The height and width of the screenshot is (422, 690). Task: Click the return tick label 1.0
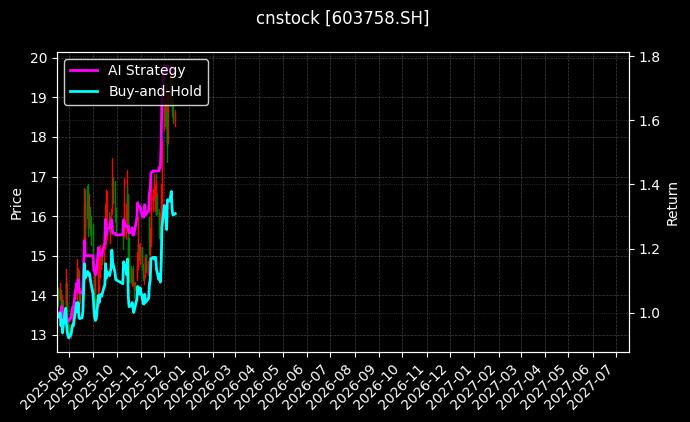[649, 313]
